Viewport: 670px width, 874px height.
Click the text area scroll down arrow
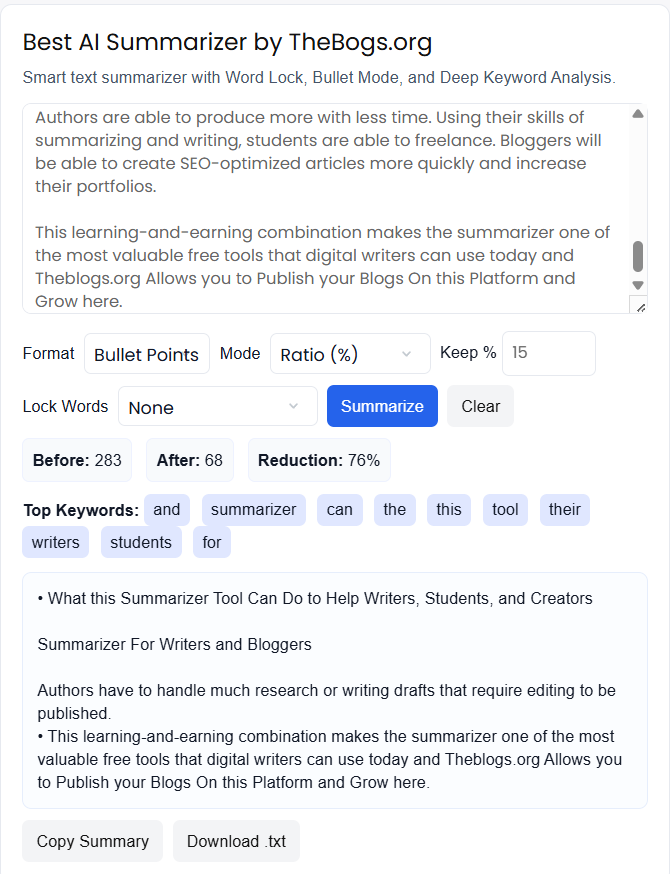[x=638, y=286]
